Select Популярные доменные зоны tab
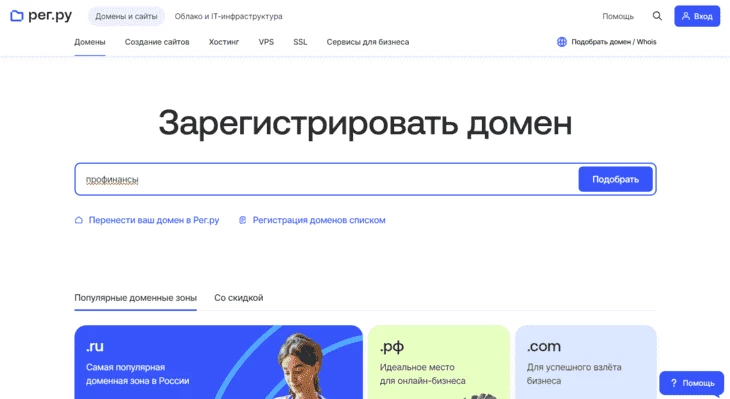 point(135,298)
